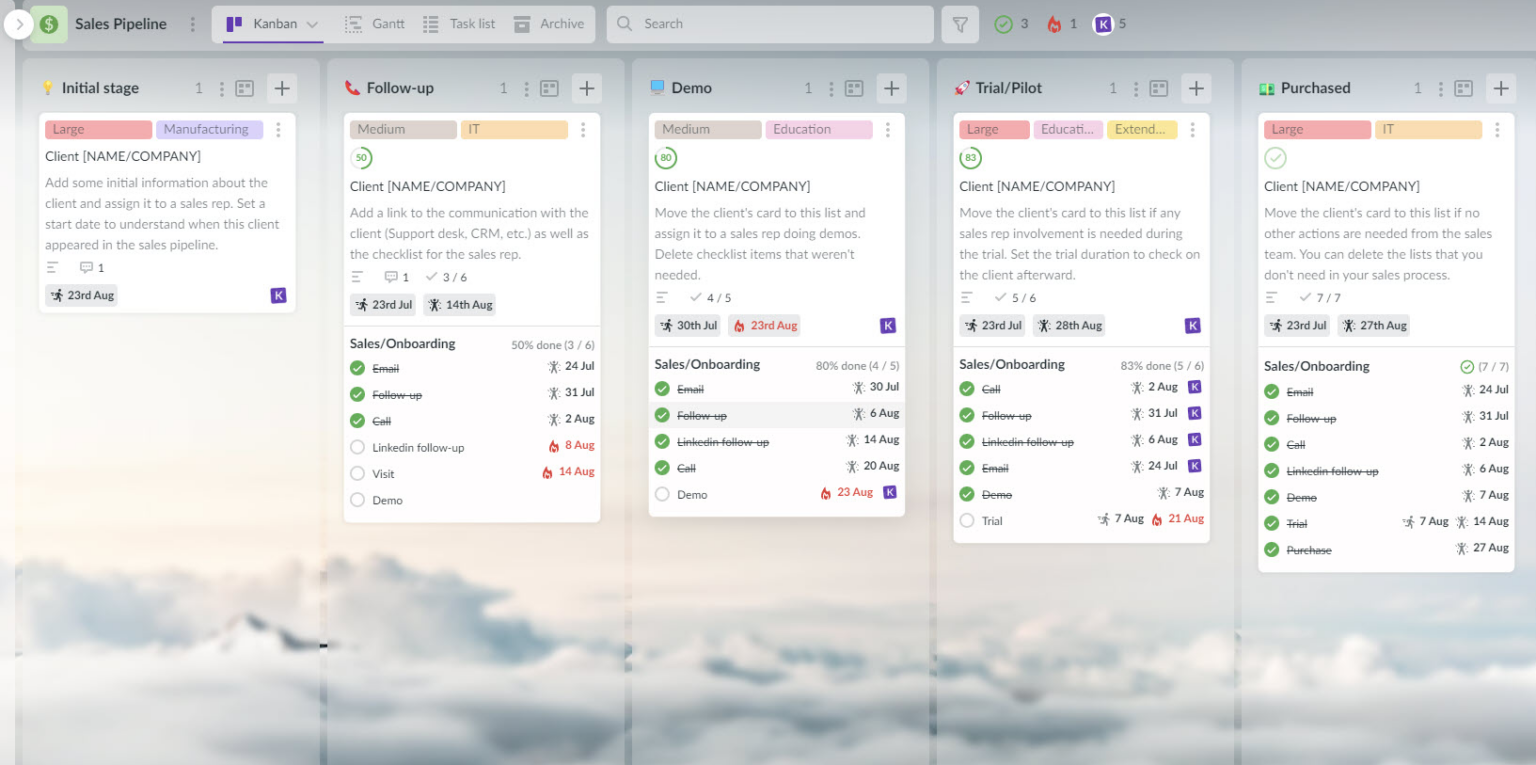Image resolution: width=1536 pixels, height=765 pixels.
Task: Add a card to Initial stage list
Action: click(282, 88)
